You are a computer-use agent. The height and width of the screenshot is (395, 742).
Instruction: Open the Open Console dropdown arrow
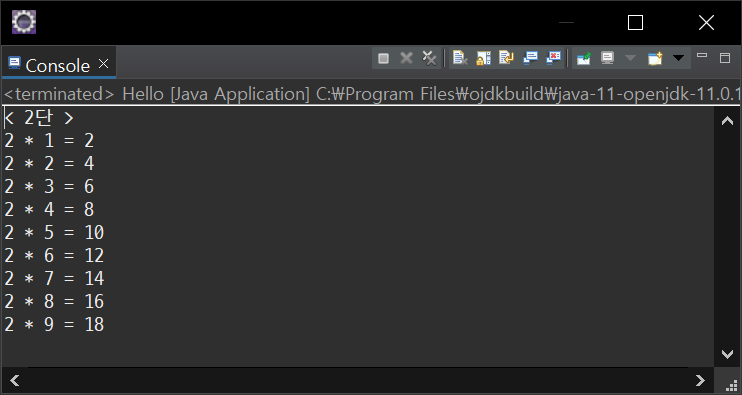678,58
